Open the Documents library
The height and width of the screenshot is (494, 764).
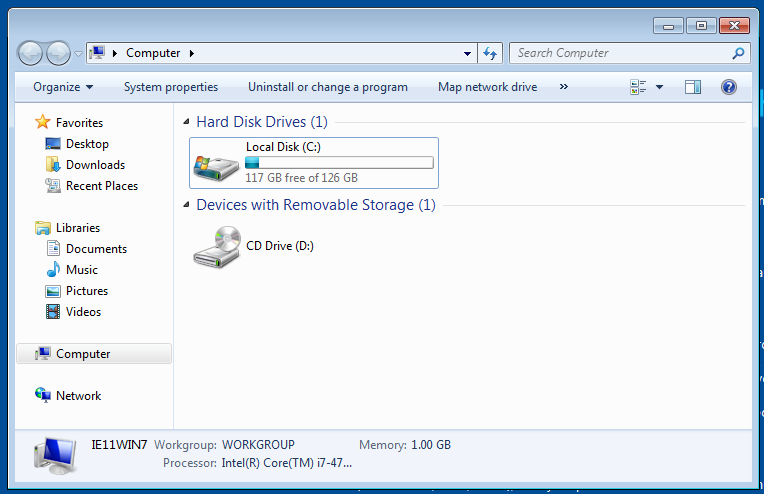tap(96, 248)
